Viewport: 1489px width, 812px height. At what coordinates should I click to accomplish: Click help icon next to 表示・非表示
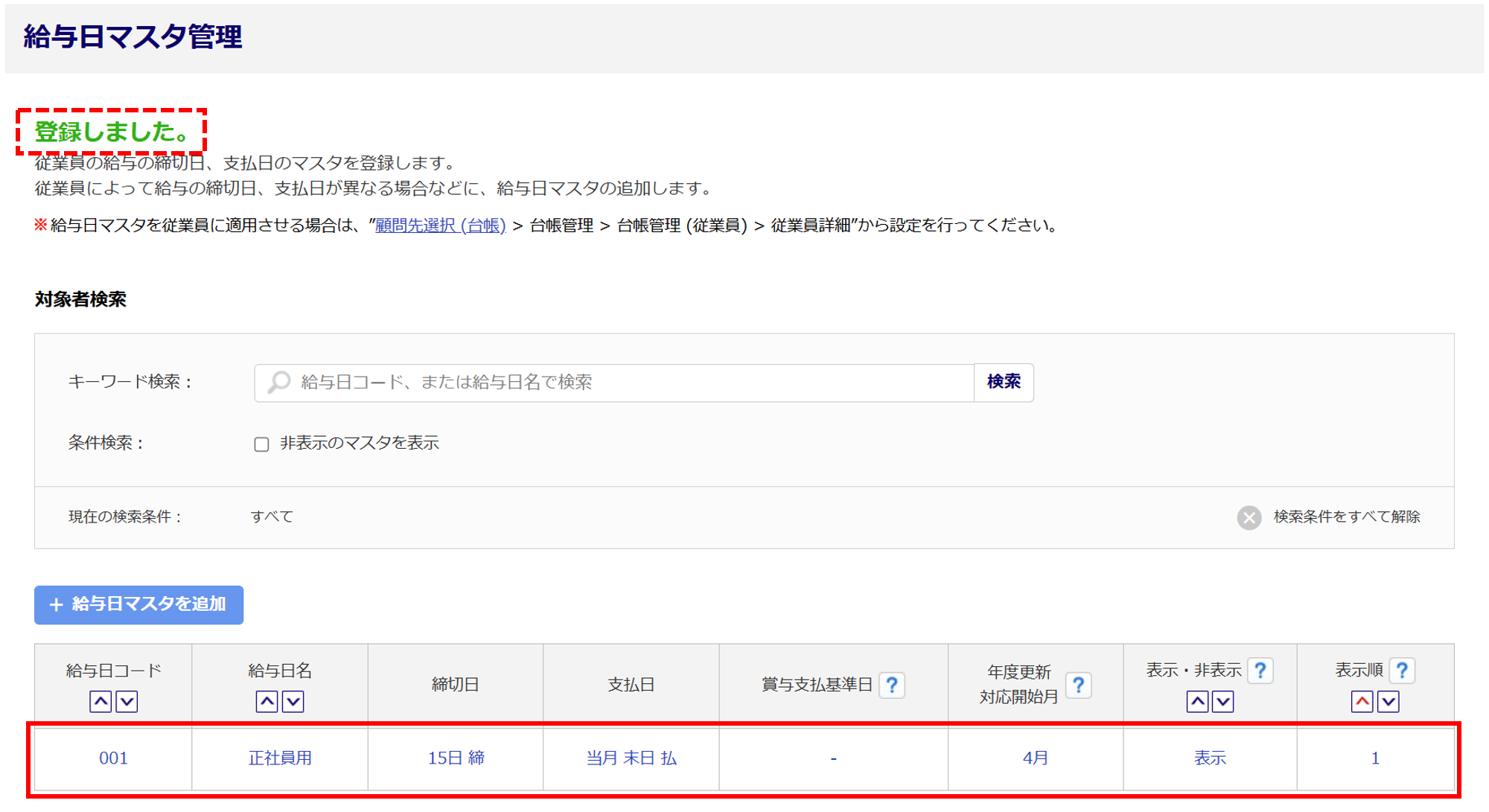1260,671
